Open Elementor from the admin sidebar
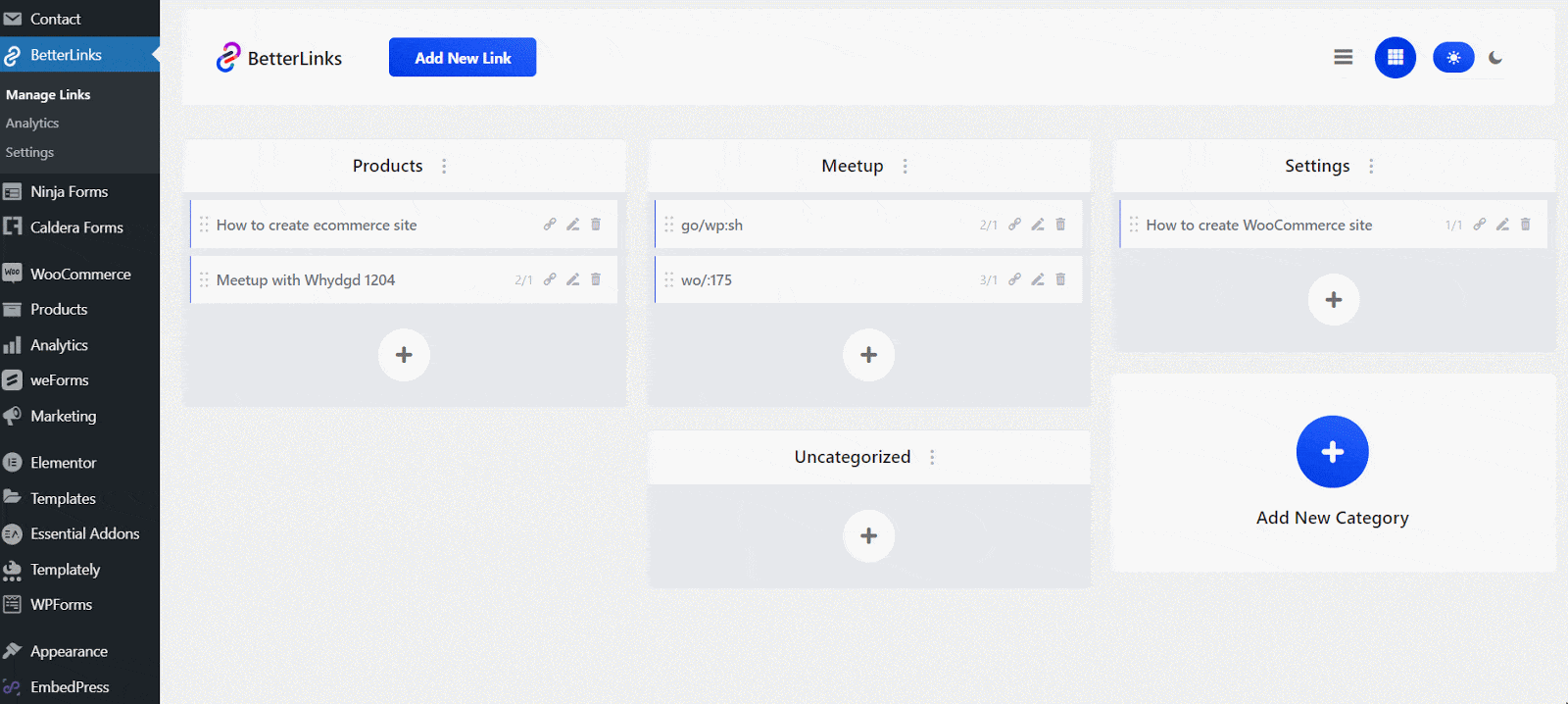1568x704 pixels. point(63,463)
